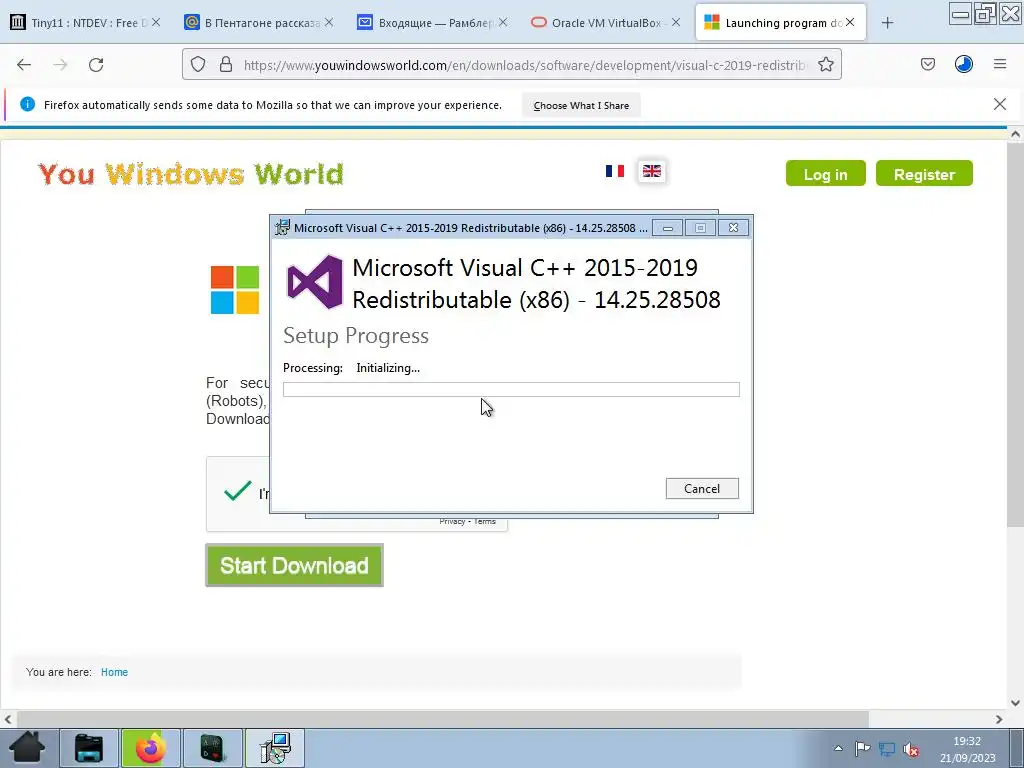
Task: Select the English UK flag language icon
Action: pyautogui.click(x=652, y=171)
